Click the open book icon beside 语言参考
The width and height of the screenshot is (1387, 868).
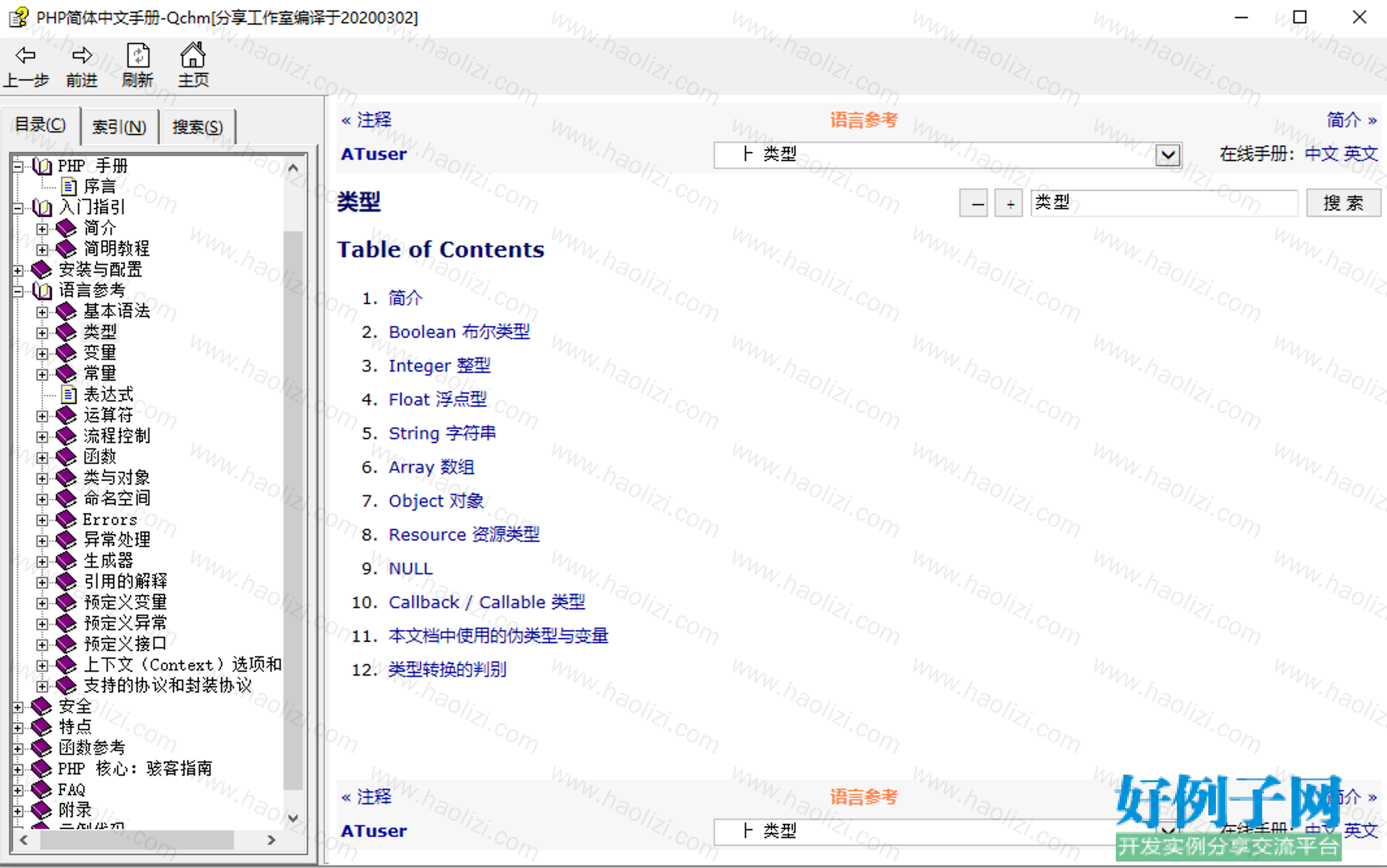click(42, 290)
